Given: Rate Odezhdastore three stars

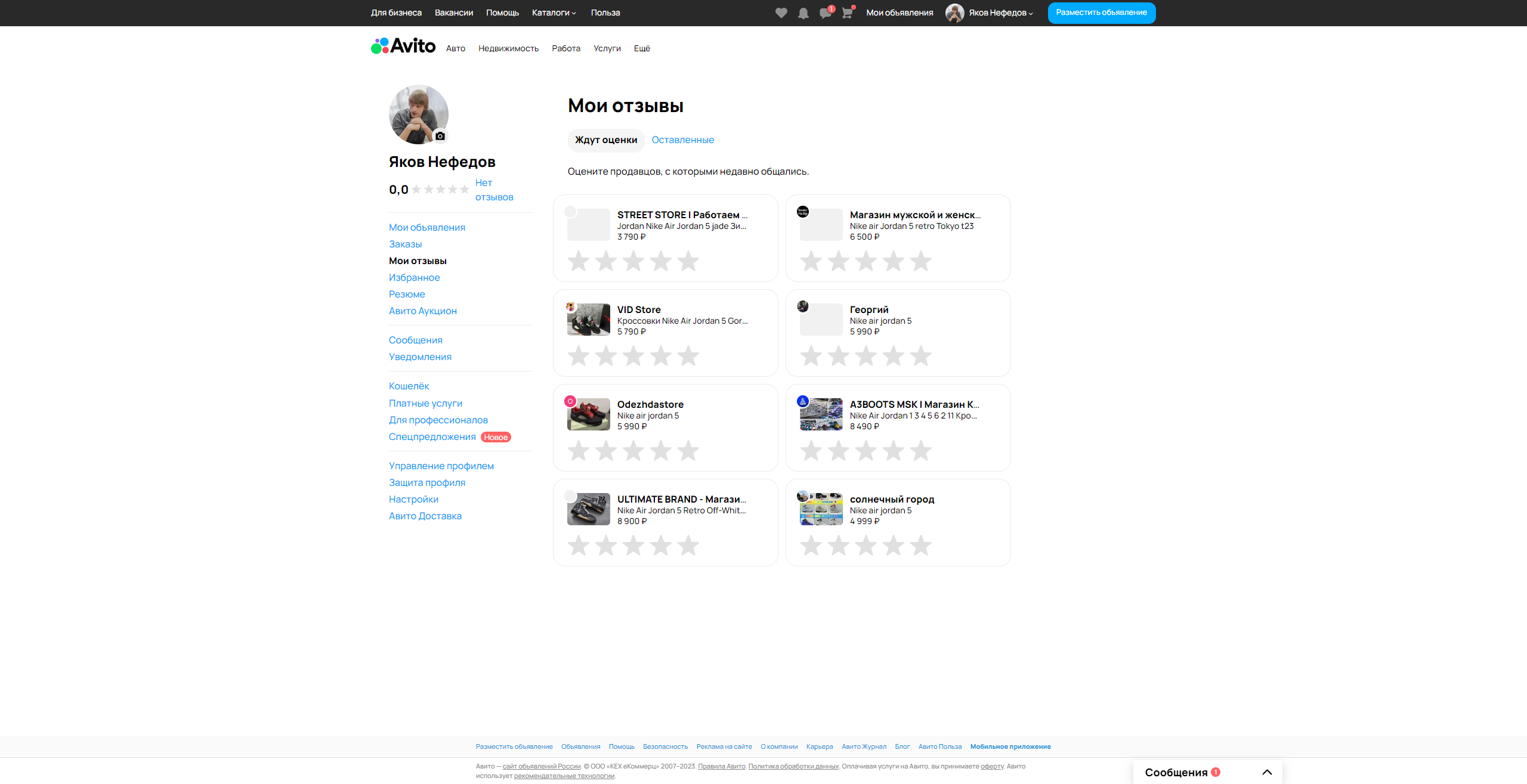Looking at the screenshot, I should click(633, 451).
